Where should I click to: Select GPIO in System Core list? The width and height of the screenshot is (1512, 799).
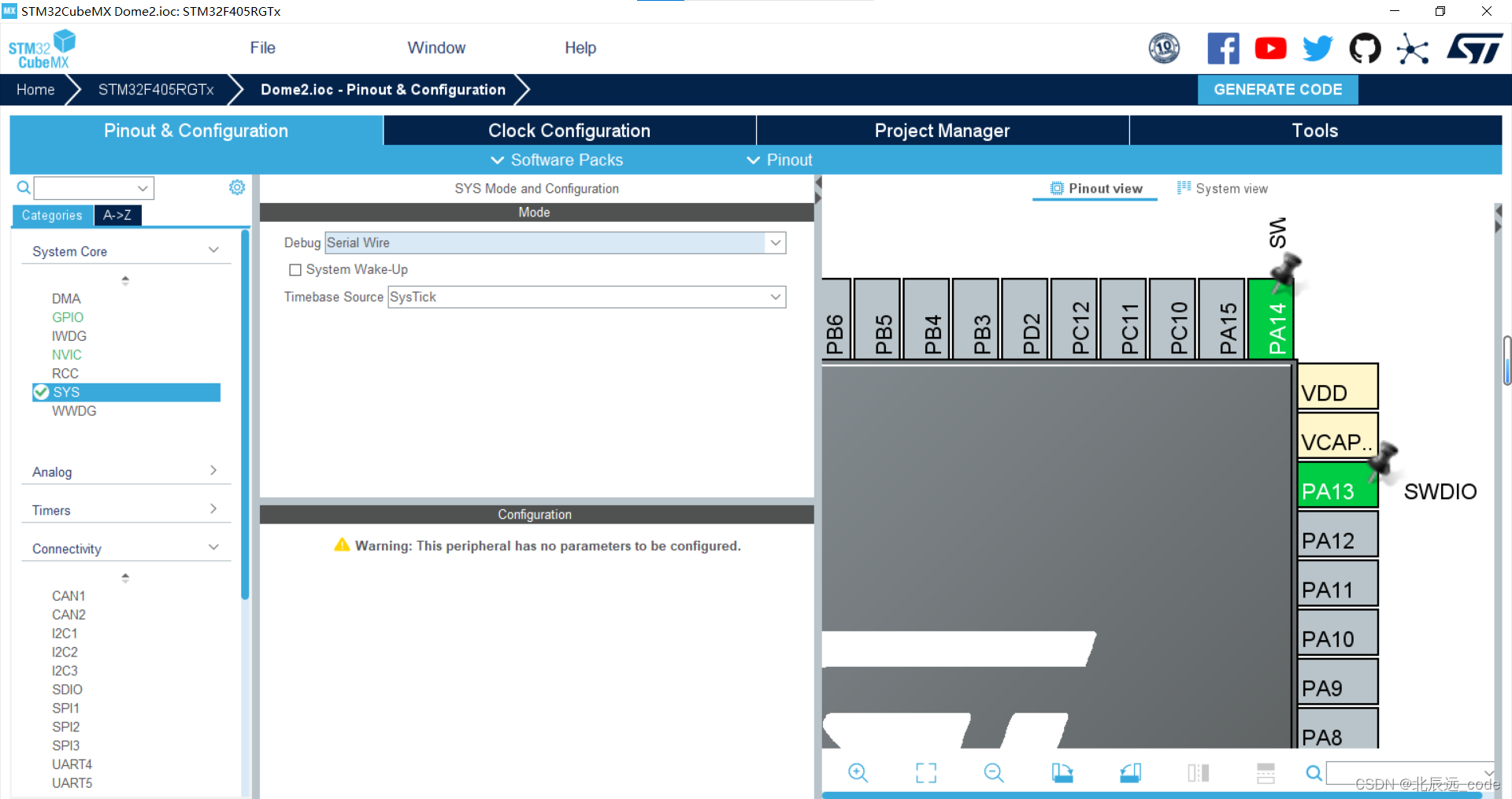point(68,317)
